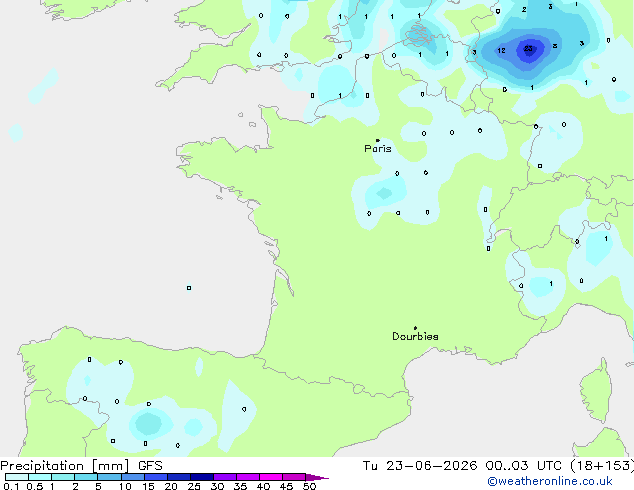Select the 40–45 mm magenta legend swatch
Image resolution: width=634 pixels, height=490 pixels.
[271, 477]
